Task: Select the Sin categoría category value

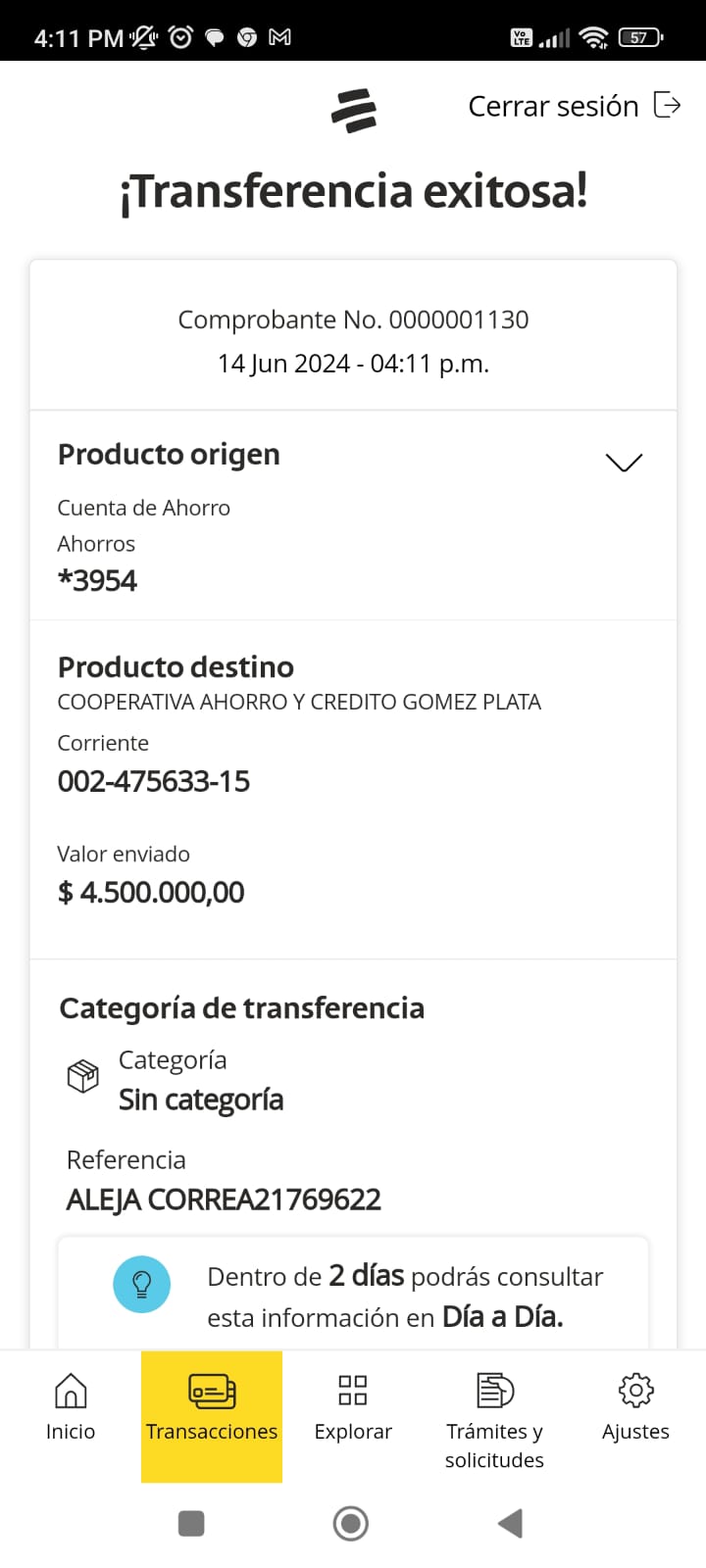Action: coord(201,1100)
